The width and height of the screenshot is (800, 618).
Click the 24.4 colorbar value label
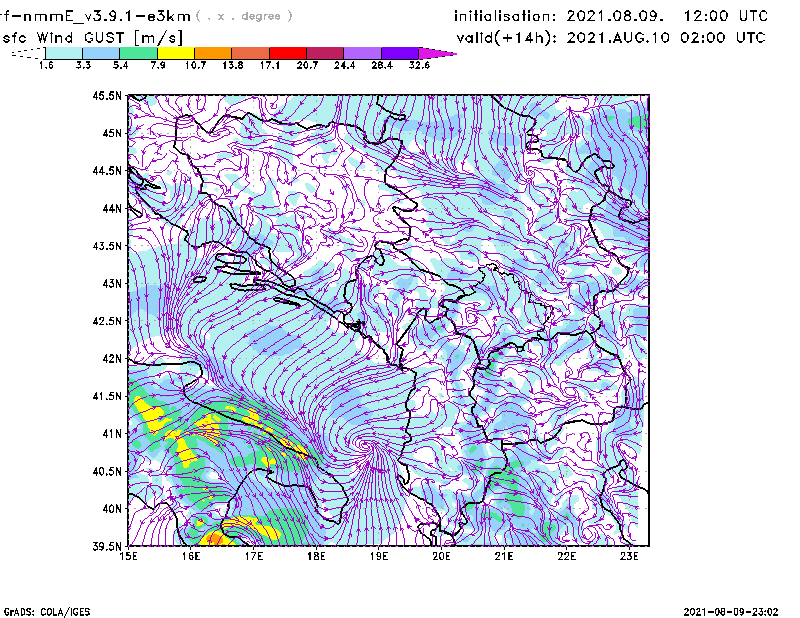pos(344,65)
